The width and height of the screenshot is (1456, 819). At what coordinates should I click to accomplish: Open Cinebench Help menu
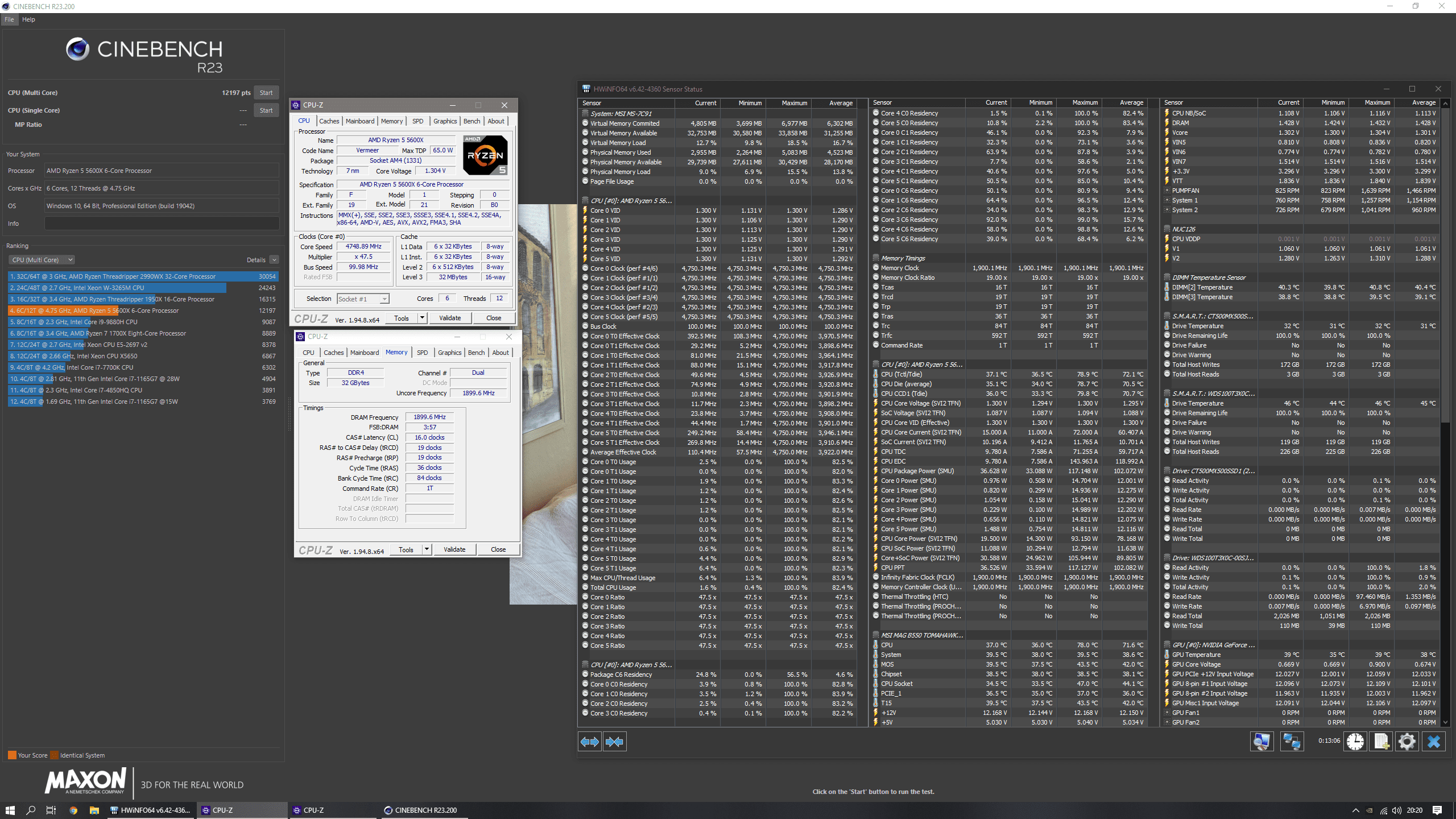pyautogui.click(x=28, y=19)
